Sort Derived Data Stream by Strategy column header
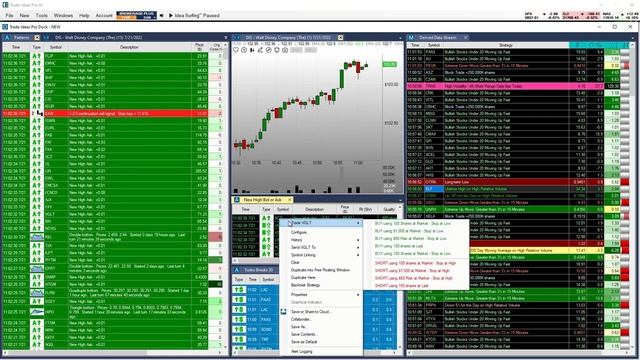Viewport: 640px width, 360px height. tap(506, 45)
